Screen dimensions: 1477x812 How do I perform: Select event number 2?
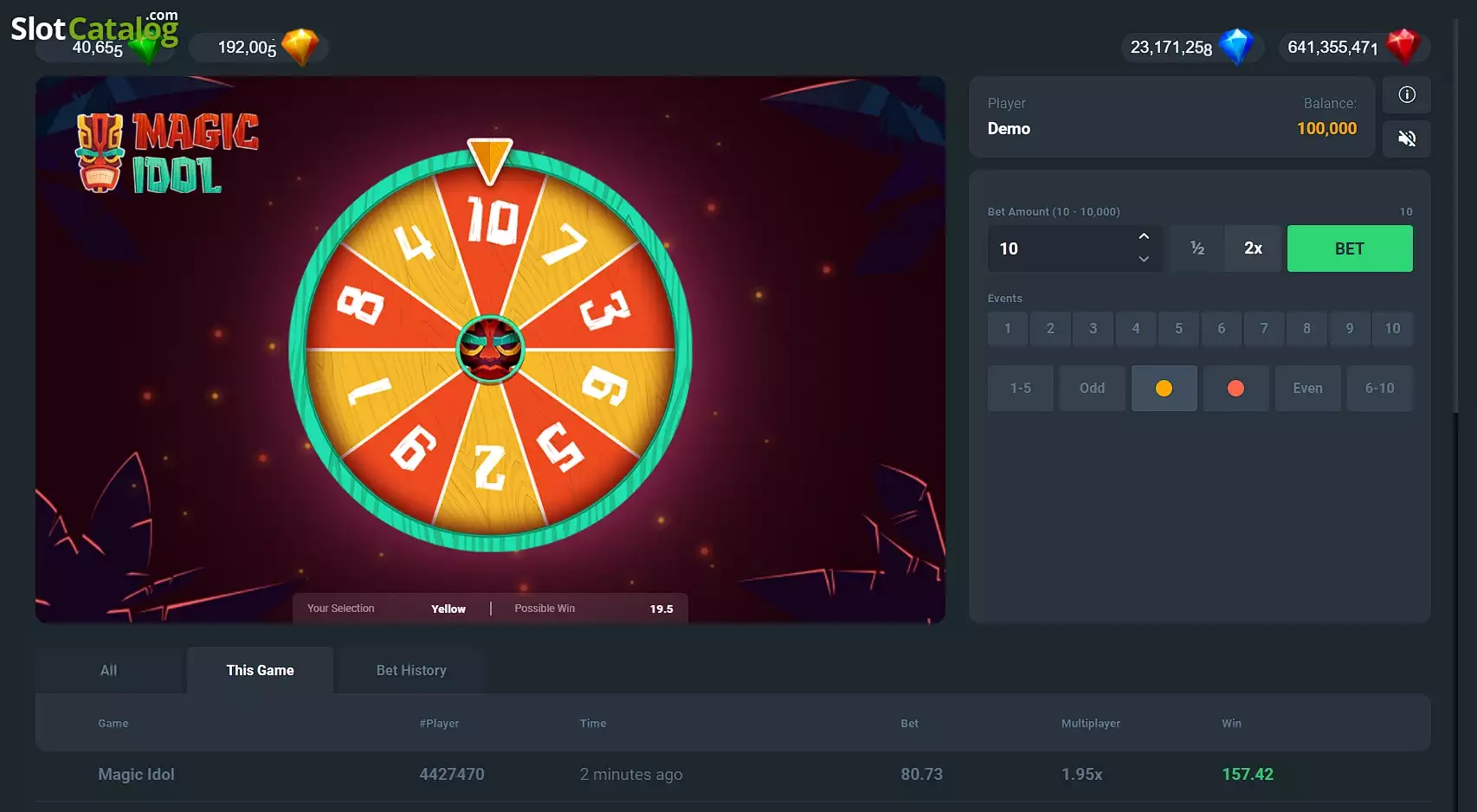coord(1050,329)
